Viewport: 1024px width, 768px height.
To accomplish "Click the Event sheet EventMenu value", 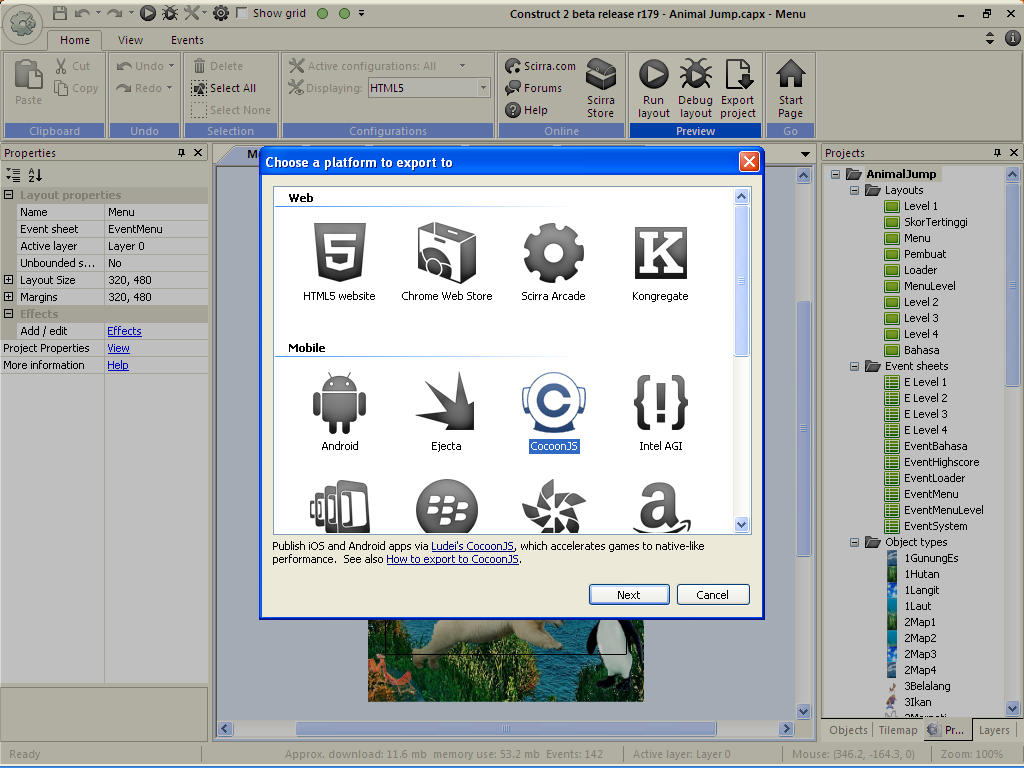I will tap(157, 229).
